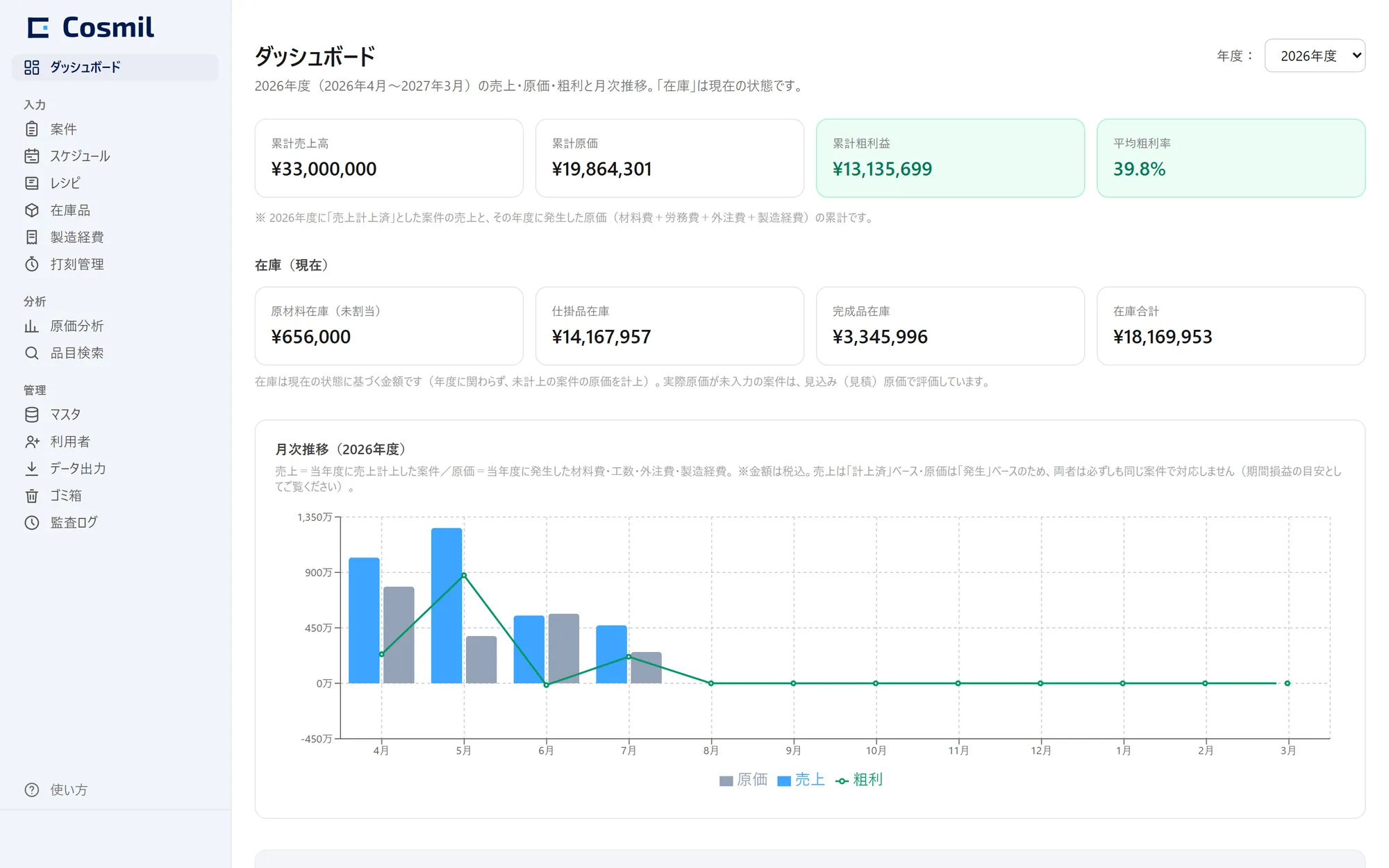Screen dimensions: 1389x868
Task: Click the 累計原価 ¥19,864,301 card
Action: coord(669,158)
